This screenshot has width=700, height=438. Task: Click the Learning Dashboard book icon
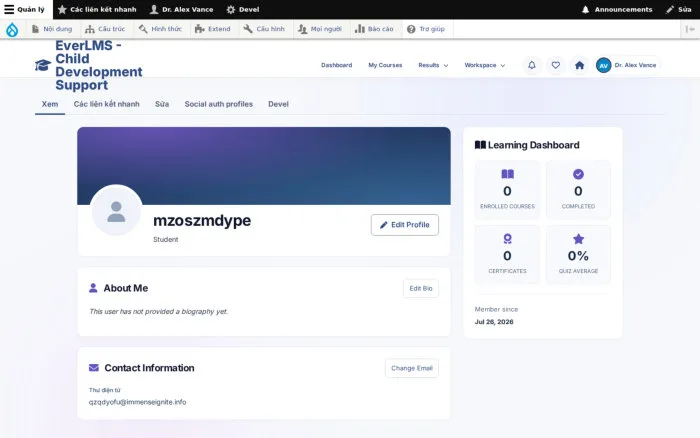click(x=480, y=145)
